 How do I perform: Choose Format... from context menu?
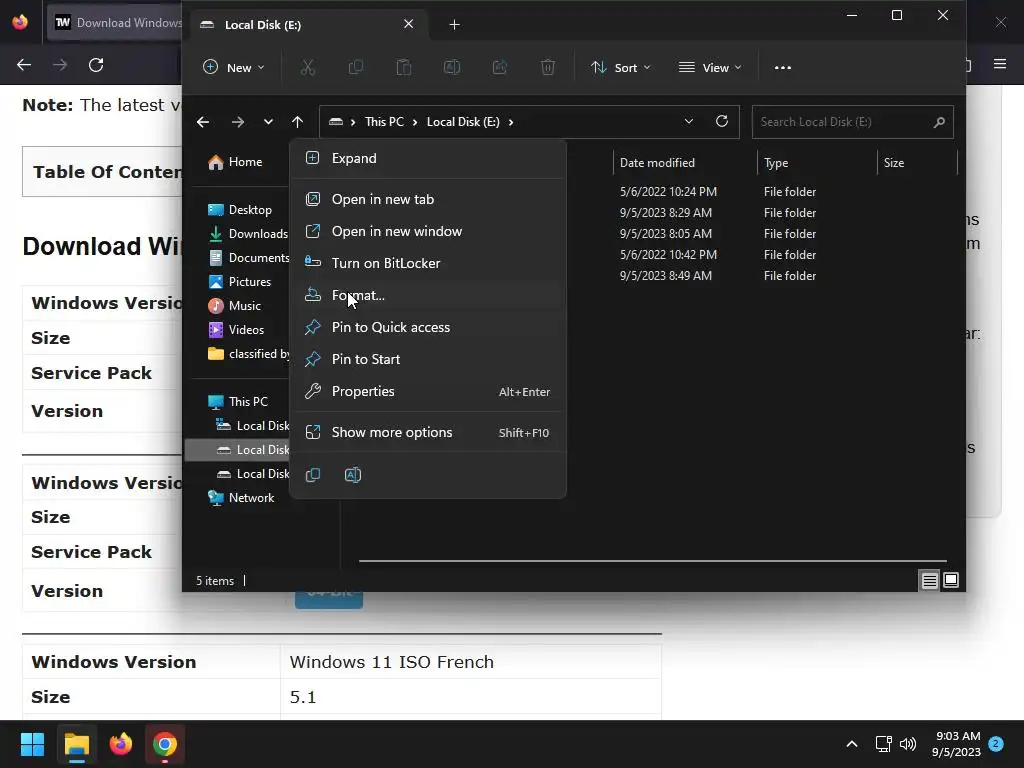(x=428, y=295)
